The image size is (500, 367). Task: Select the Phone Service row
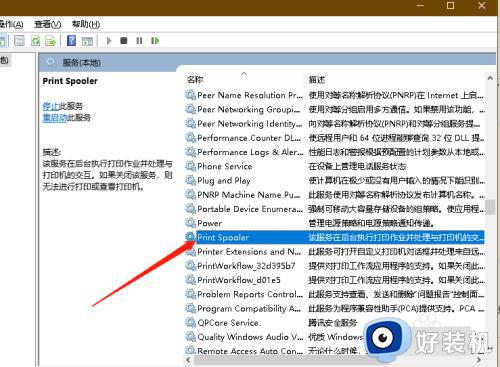335,166
